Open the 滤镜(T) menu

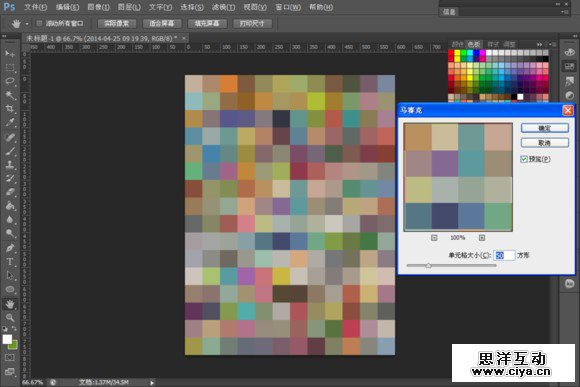click(223, 7)
